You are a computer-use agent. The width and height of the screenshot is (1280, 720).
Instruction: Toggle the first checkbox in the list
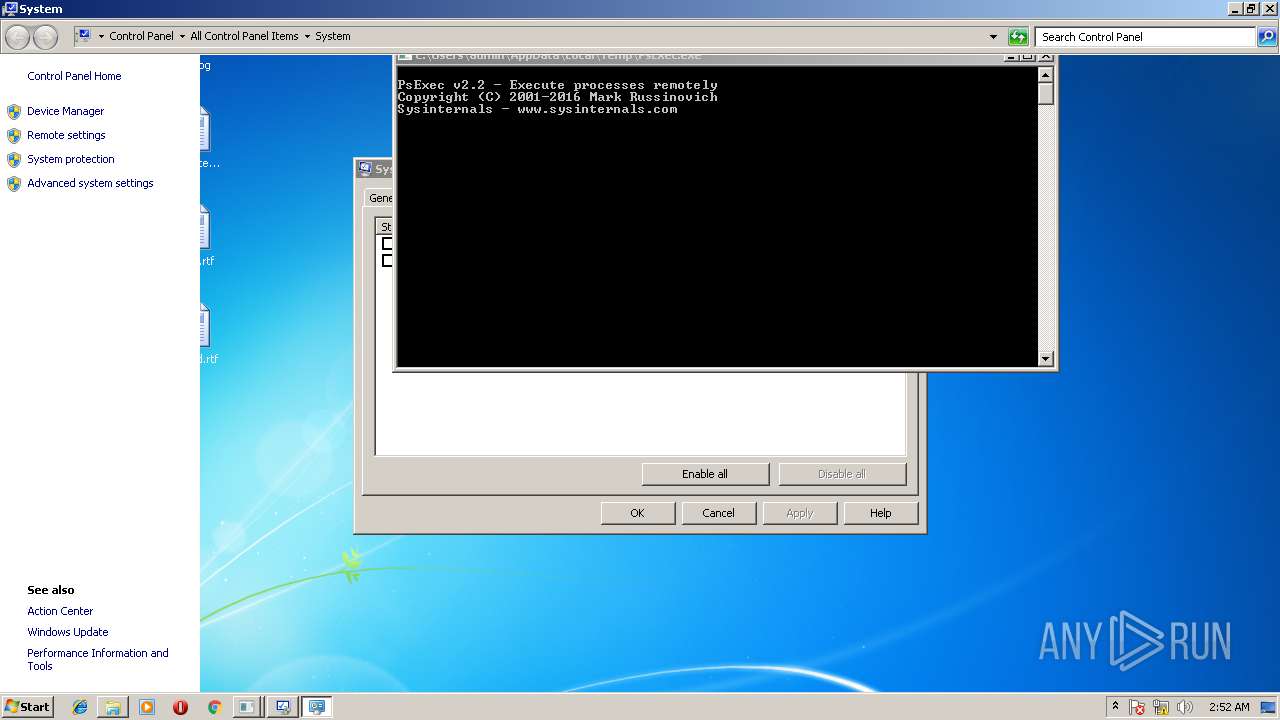pyautogui.click(x=387, y=243)
